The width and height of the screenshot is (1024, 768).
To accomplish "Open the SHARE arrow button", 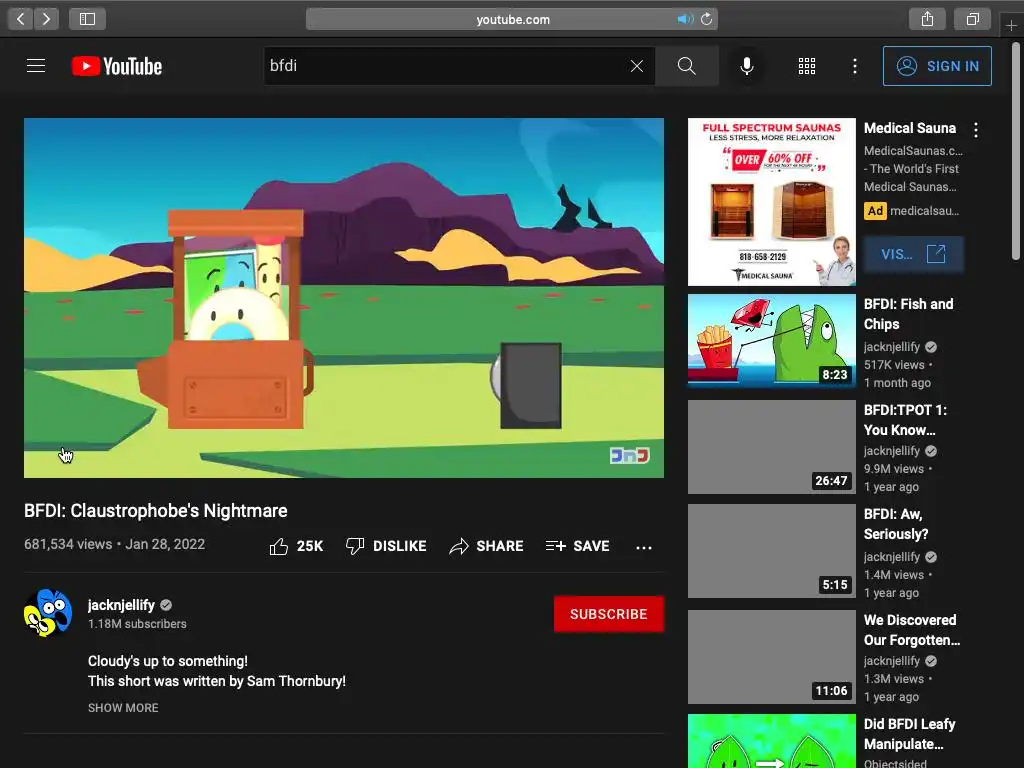I will pos(487,546).
